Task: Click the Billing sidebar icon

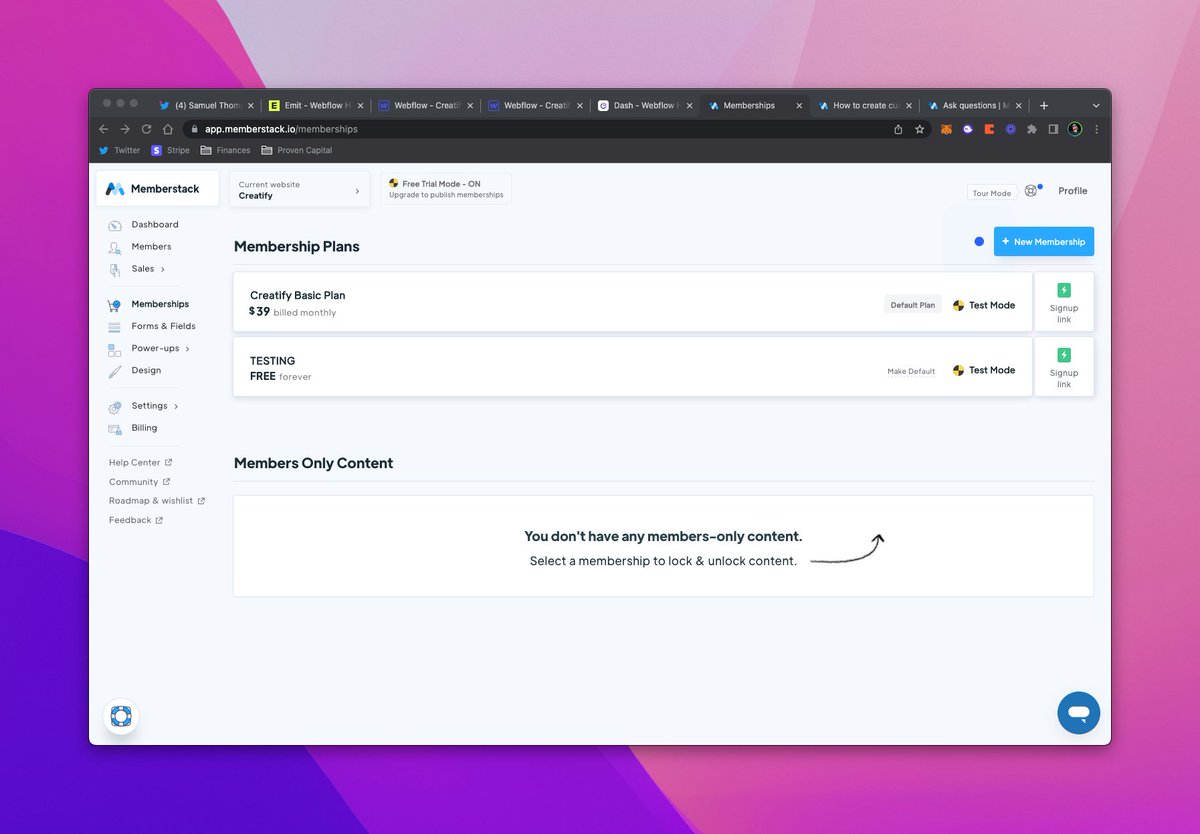Action: coord(115,428)
